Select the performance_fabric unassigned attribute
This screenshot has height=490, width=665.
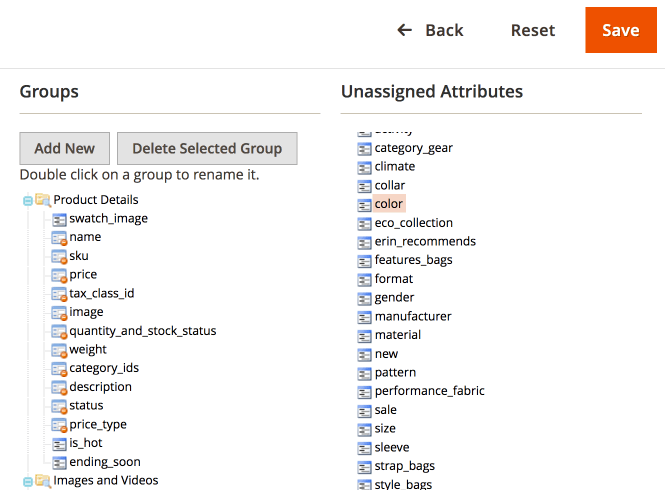429,391
